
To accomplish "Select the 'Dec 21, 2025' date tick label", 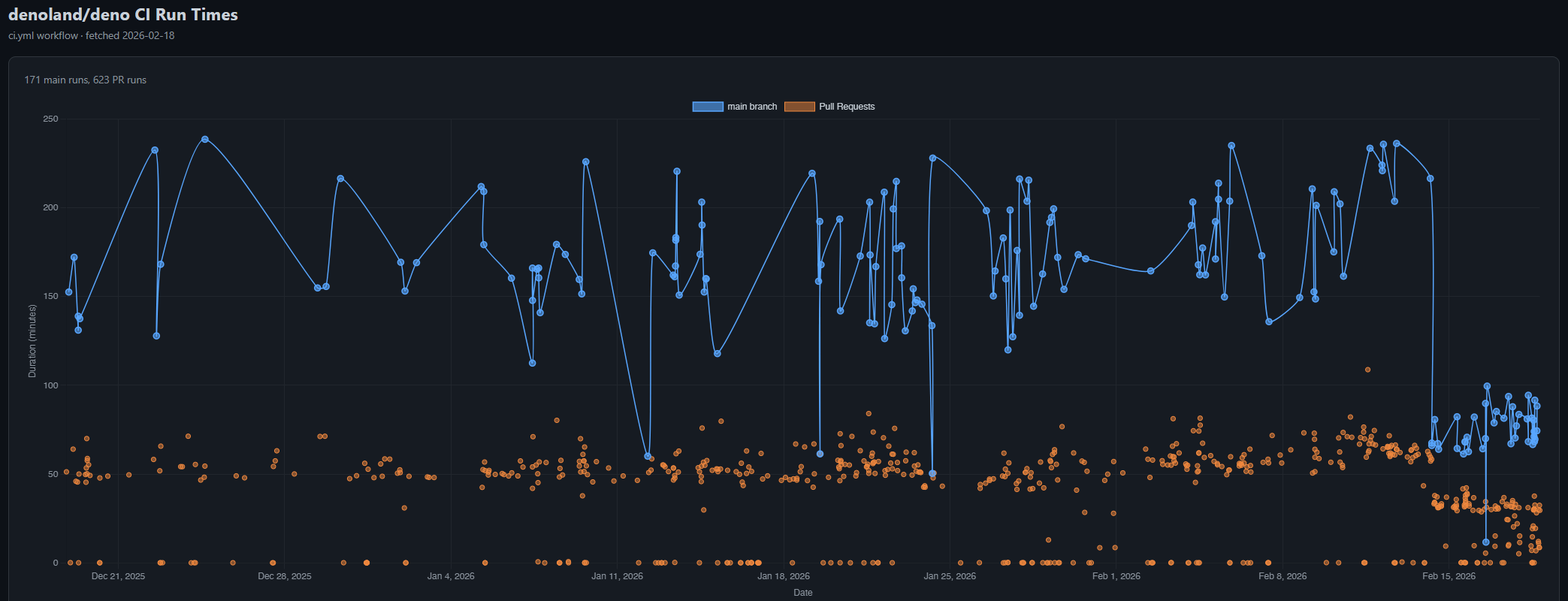I will pyautogui.click(x=118, y=576).
